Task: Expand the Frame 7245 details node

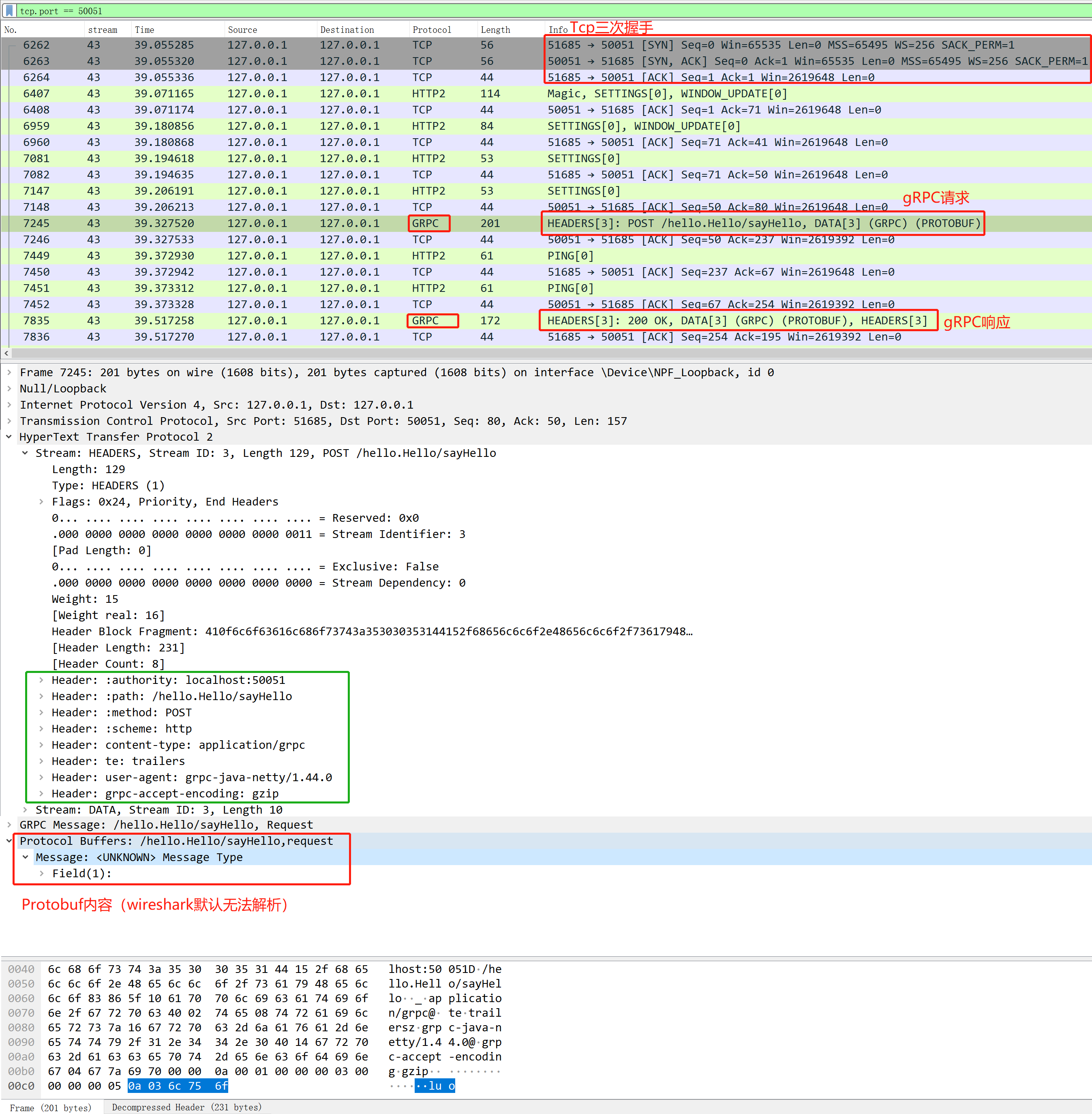Action: [9, 372]
